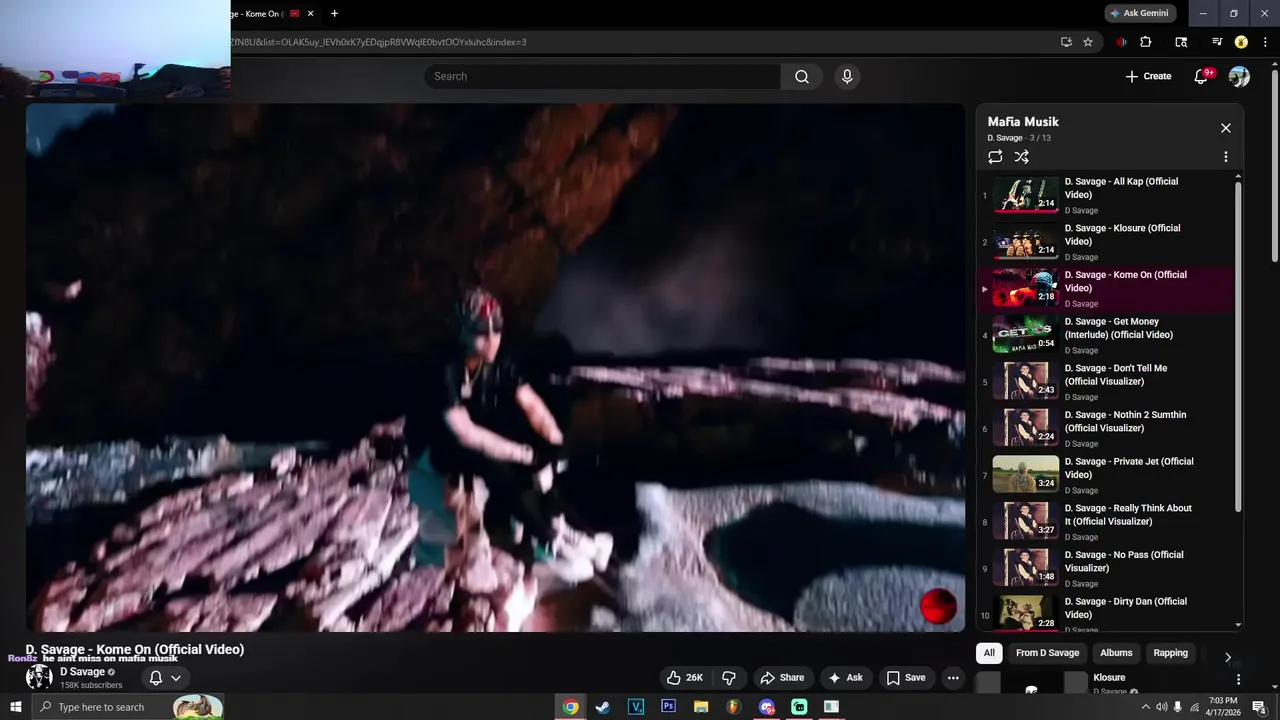Dislike the Kome On video
Image resolution: width=1280 pixels, height=720 pixels.
click(729, 678)
